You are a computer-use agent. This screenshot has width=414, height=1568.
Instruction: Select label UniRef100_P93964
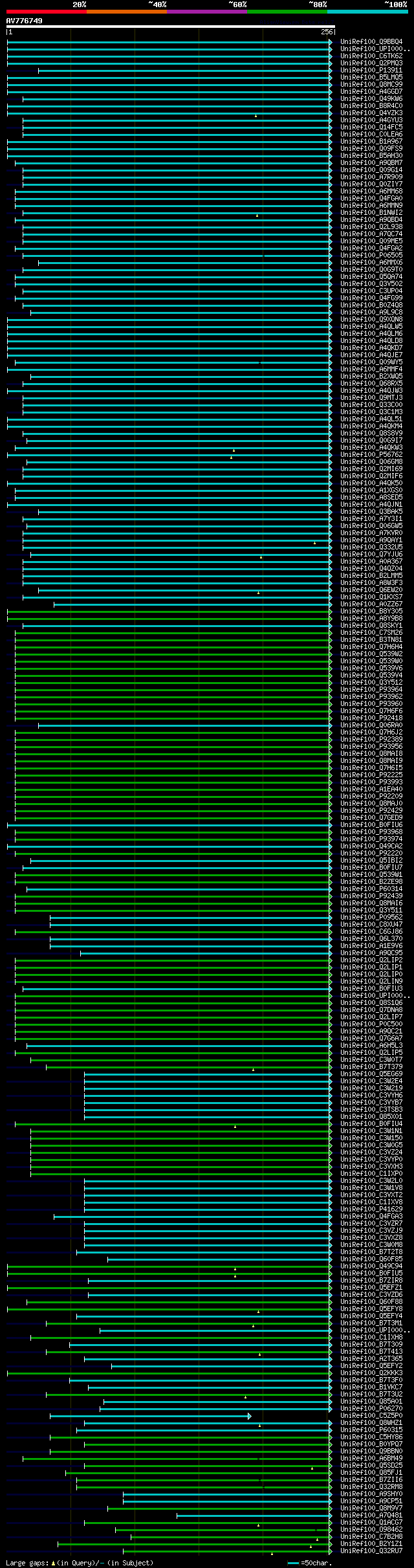pos(371,690)
